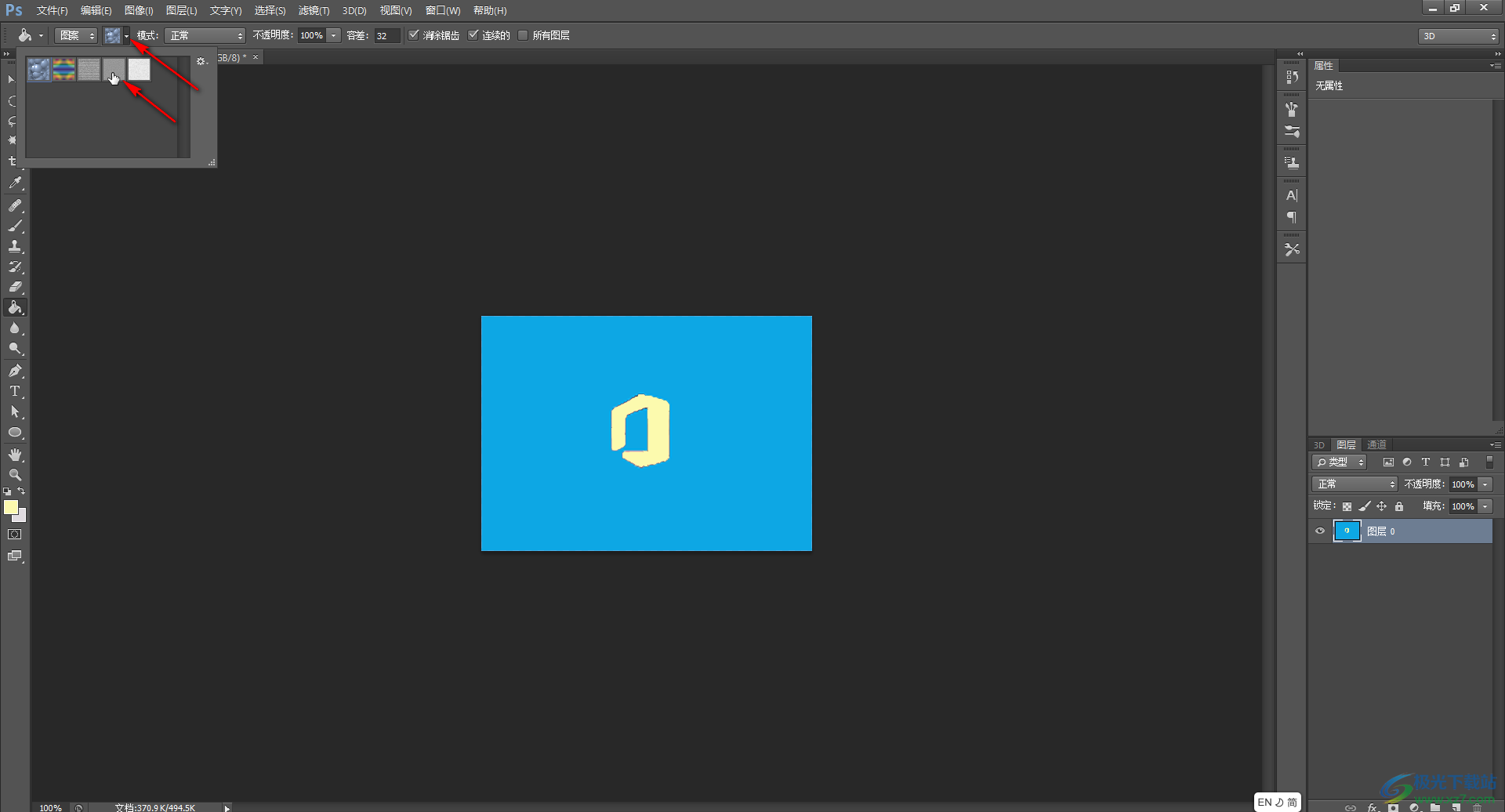
Task: Filter layers by type layer icon
Action: [1426, 462]
